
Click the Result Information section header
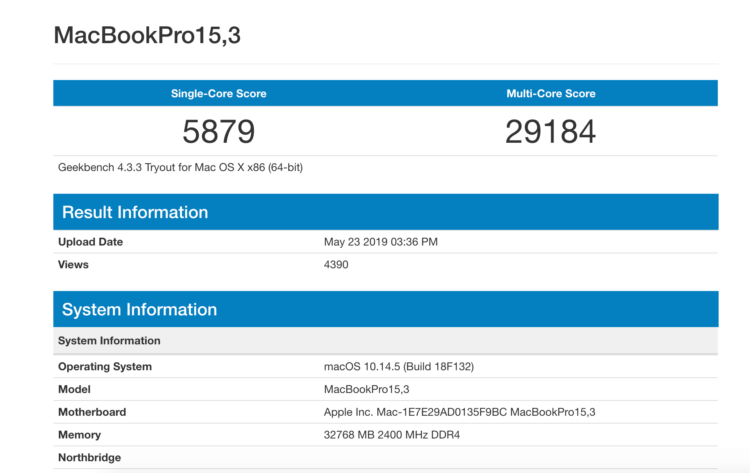click(386, 212)
